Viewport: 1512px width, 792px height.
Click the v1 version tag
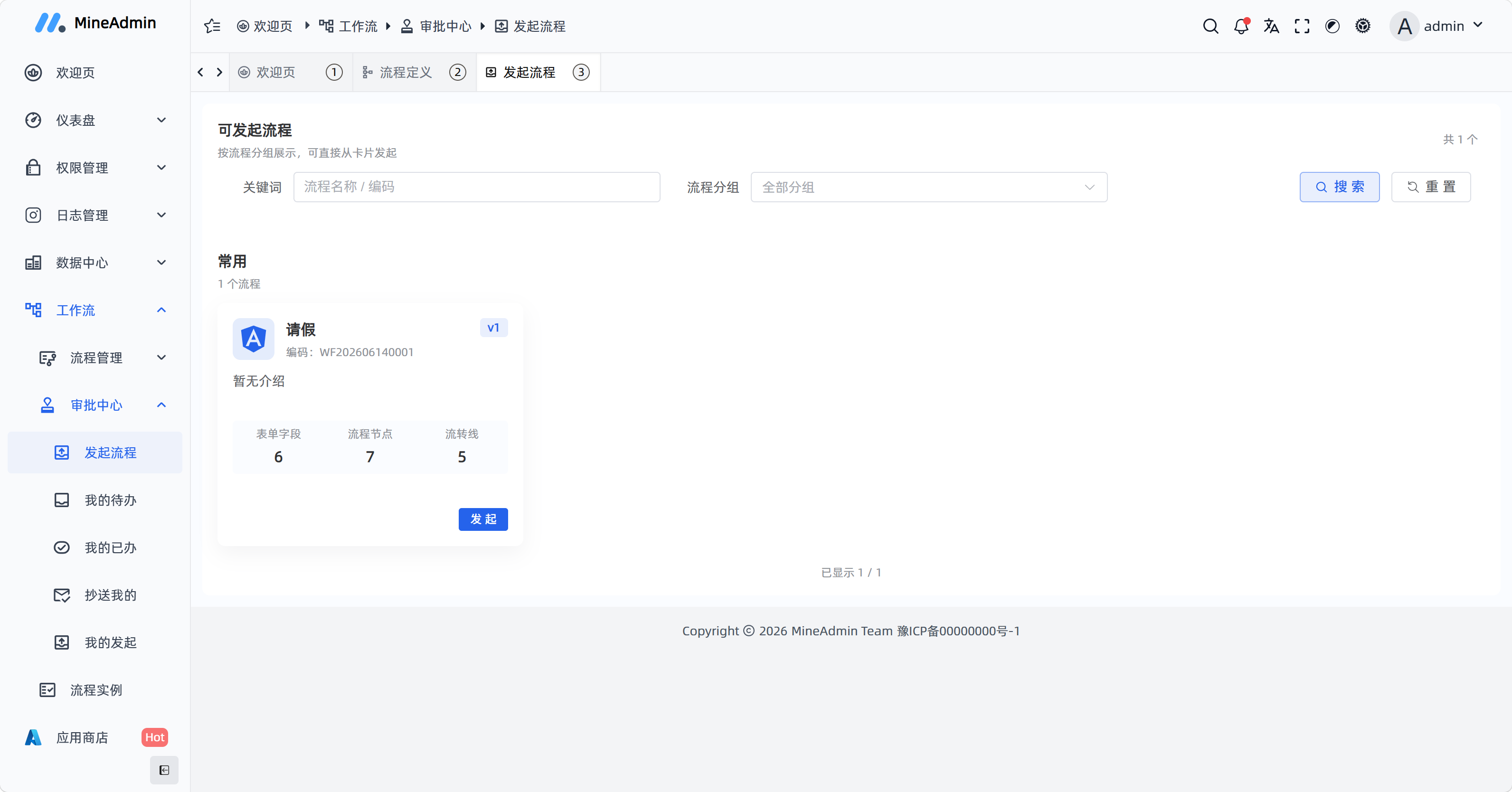pyautogui.click(x=493, y=328)
